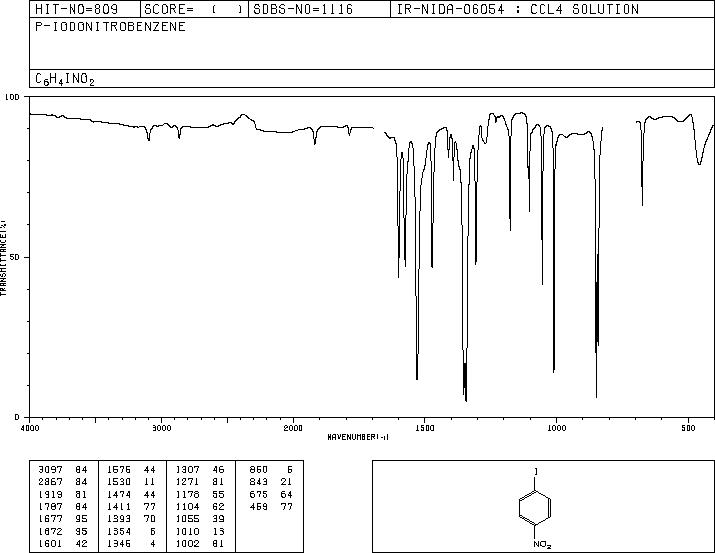Click IR-NIDA-06054 CCL4 SOLUTION label
This screenshot has width=715, height=553.
click(518, 9)
